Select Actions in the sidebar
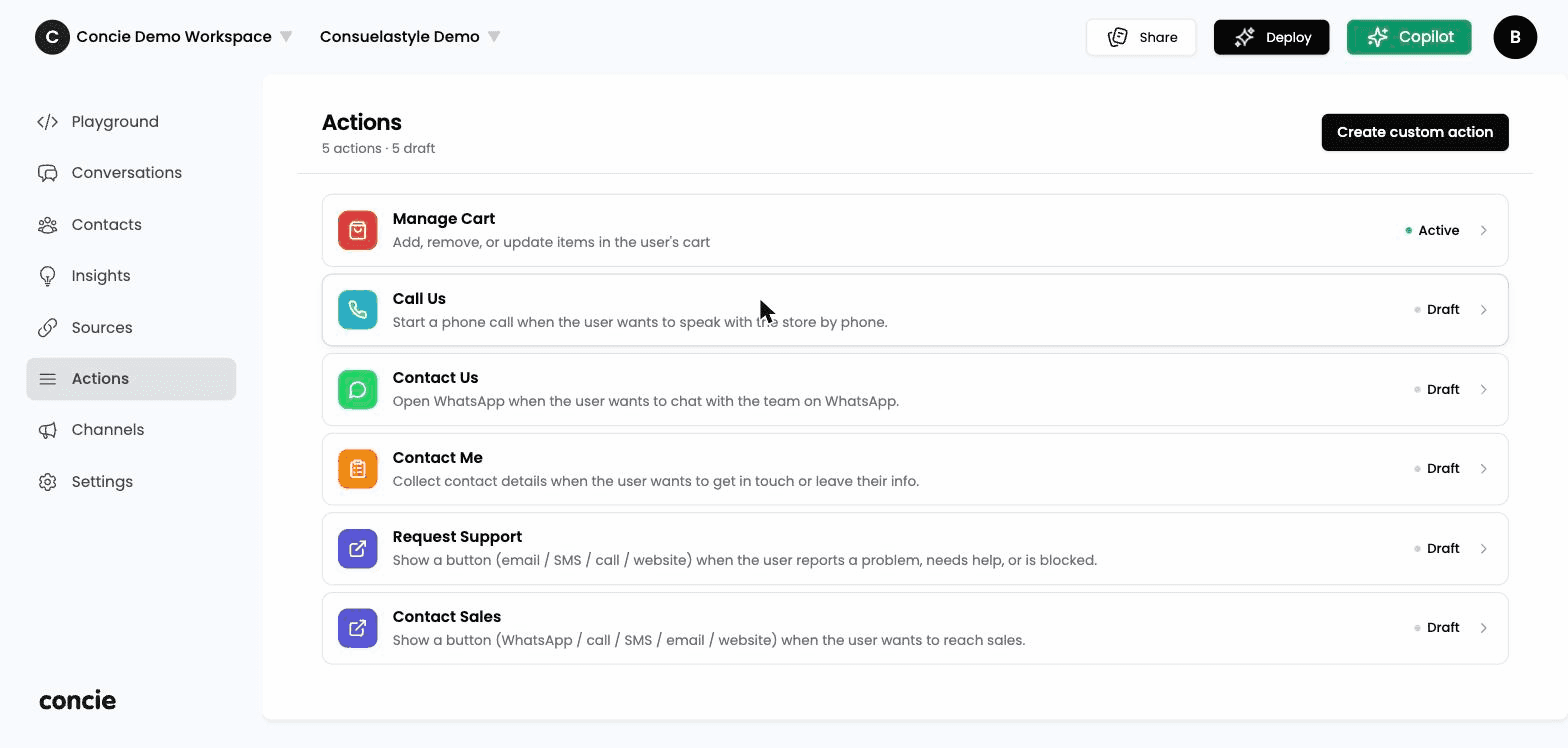The height and width of the screenshot is (748, 1568). click(131, 379)
